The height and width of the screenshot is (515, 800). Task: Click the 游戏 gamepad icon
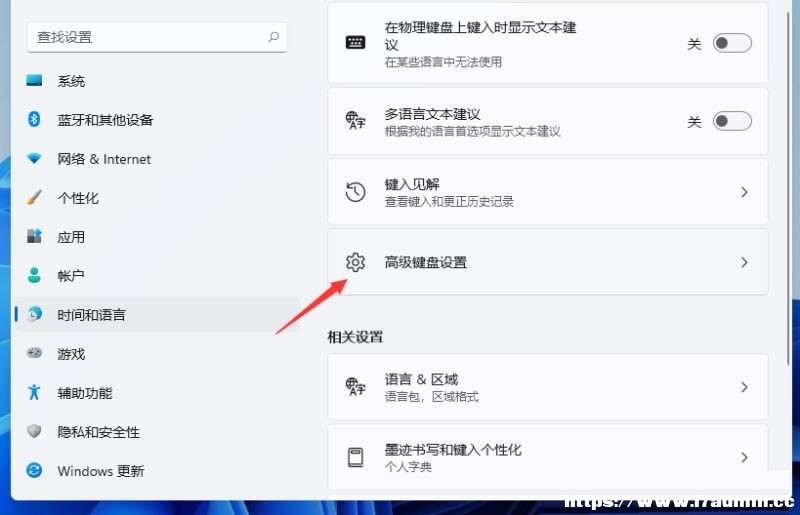click(34, 353)
